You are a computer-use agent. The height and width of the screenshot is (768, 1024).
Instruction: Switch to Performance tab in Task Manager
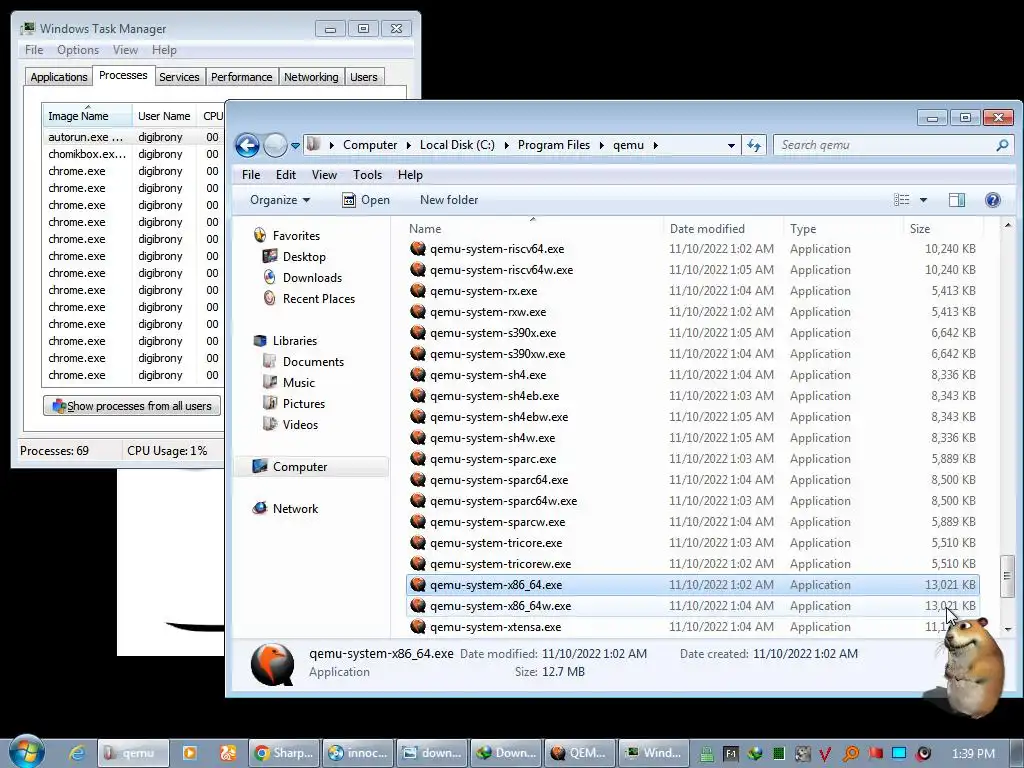(x=242, y=77)
